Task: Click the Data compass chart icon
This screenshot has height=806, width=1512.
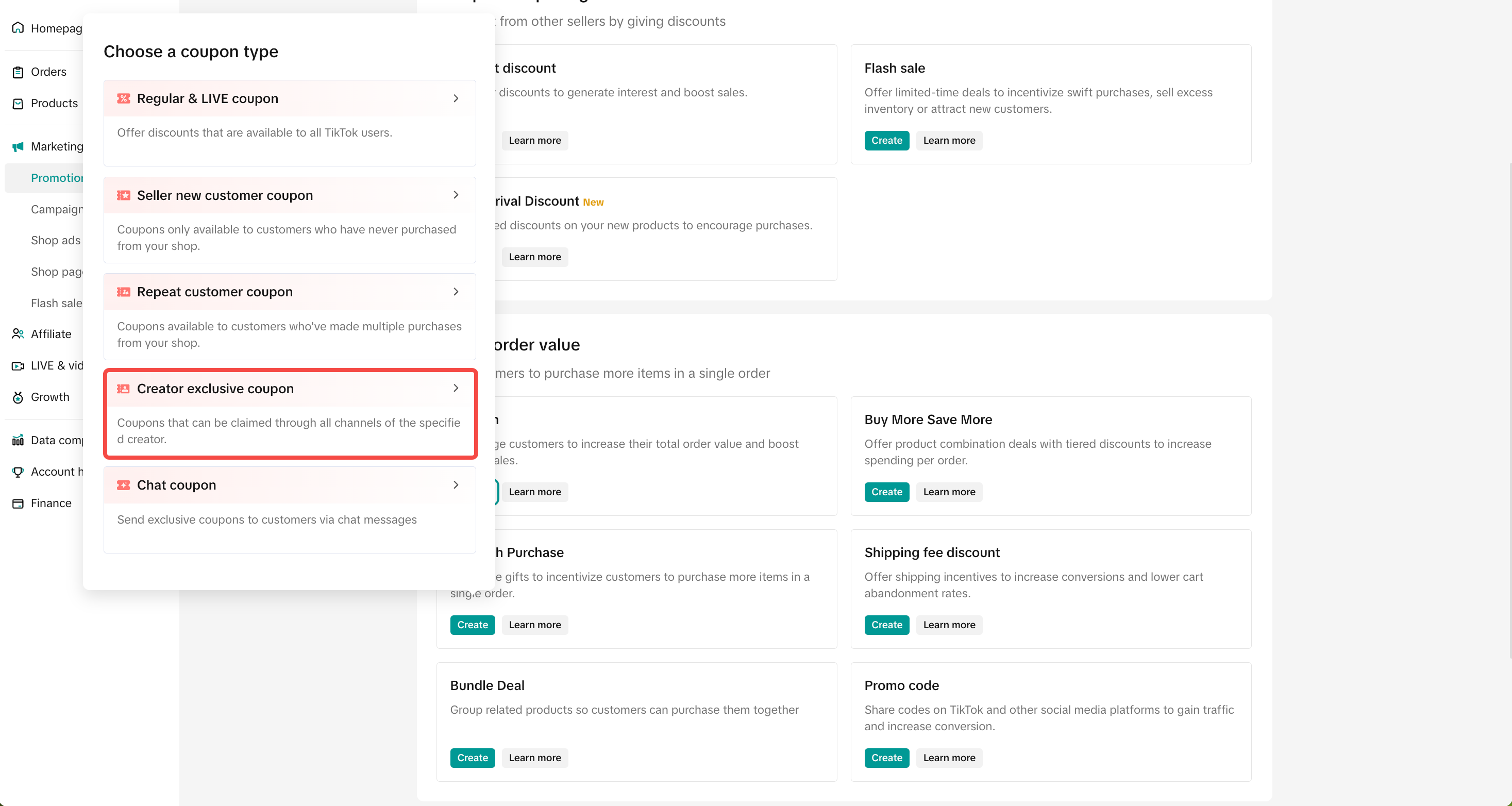Action: point(18,440)
